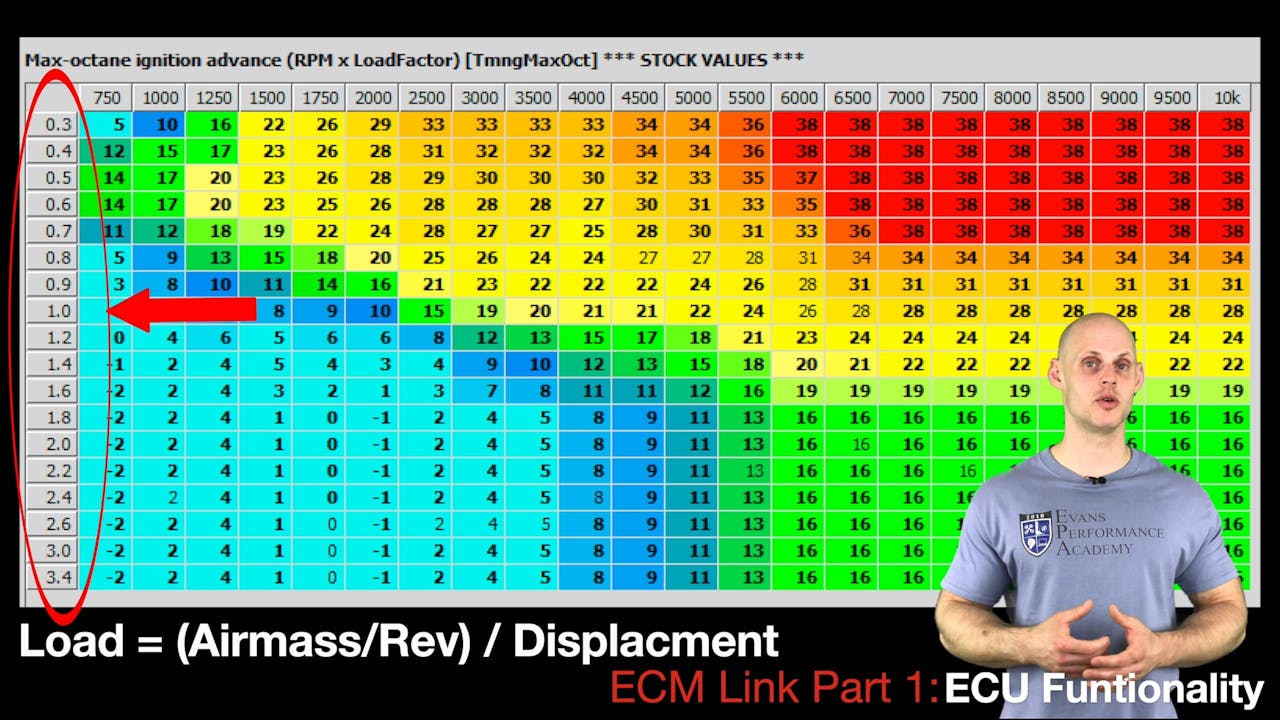Select the 3000 RPM column header

pyautogui.click(x=479, y=97)
